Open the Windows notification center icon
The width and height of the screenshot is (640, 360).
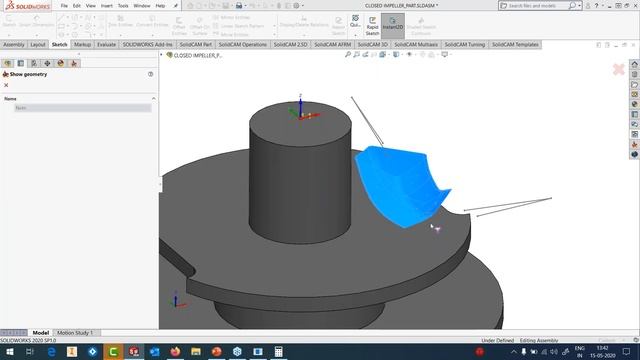pyautogui.click(x=627, y=351)
